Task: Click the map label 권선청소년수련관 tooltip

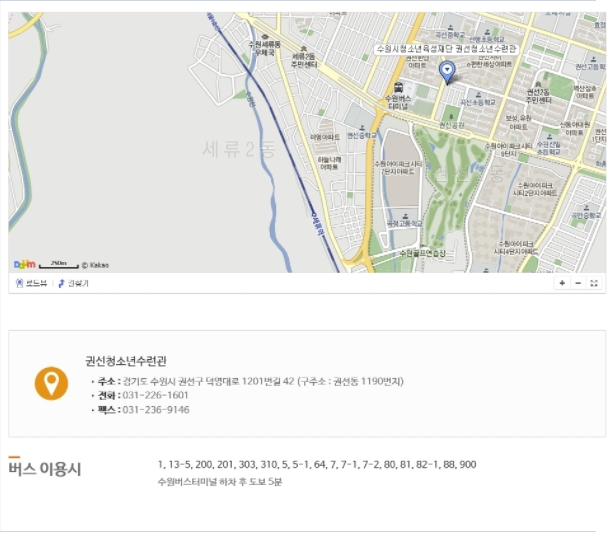Action: pyautogui.click(x=446, y=48)
